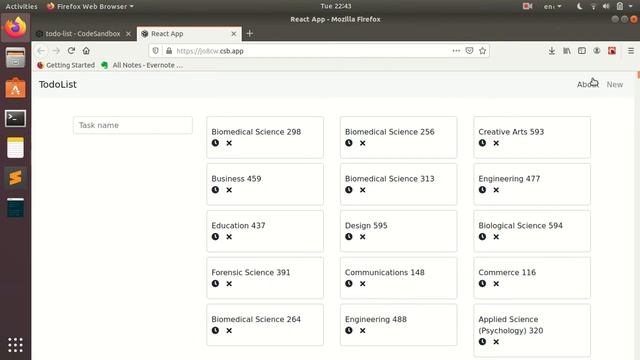Image resolution: width=640 pixels, height=360 pixels.
Task: Open the About link in navbar
Action: tap(587, 84)
